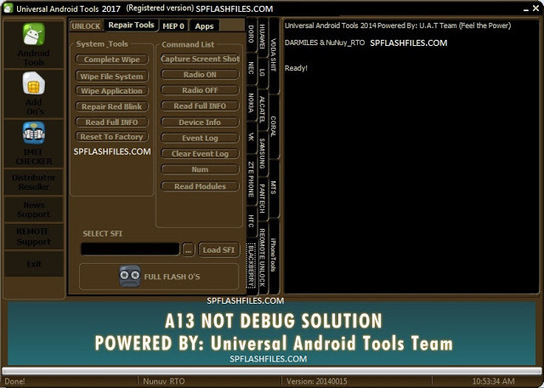544x388 pixels.
Task: Click Read Full INFO under System Tools
Action: point(112,122)
